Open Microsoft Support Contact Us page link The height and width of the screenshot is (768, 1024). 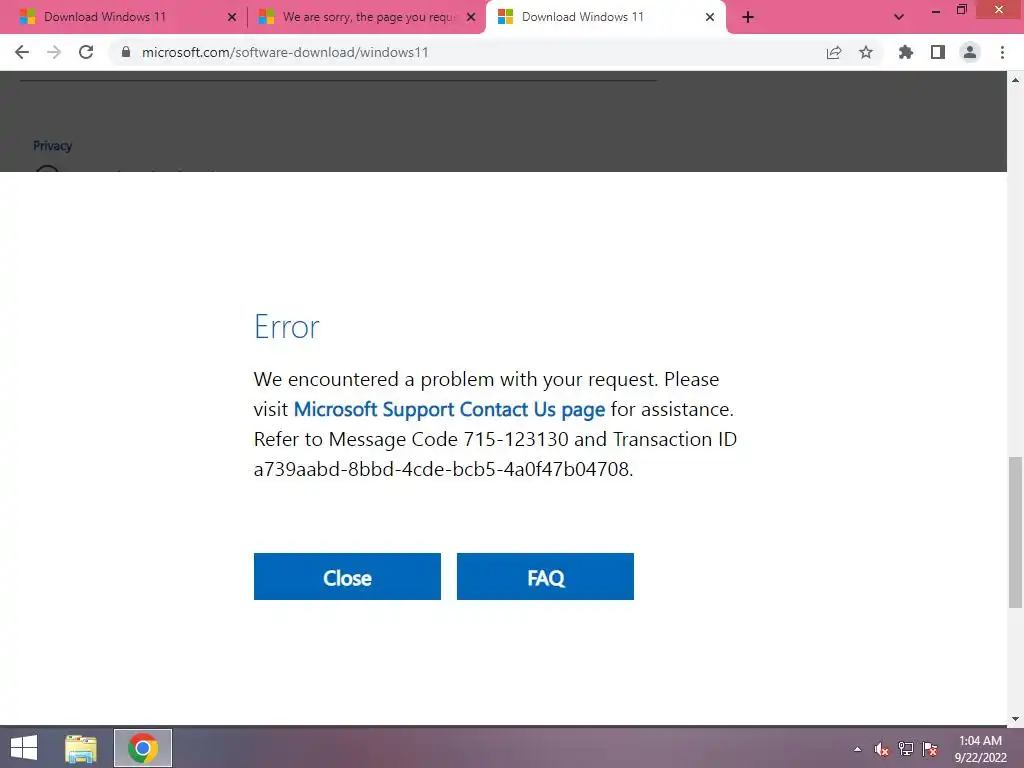tap(449, 409)
